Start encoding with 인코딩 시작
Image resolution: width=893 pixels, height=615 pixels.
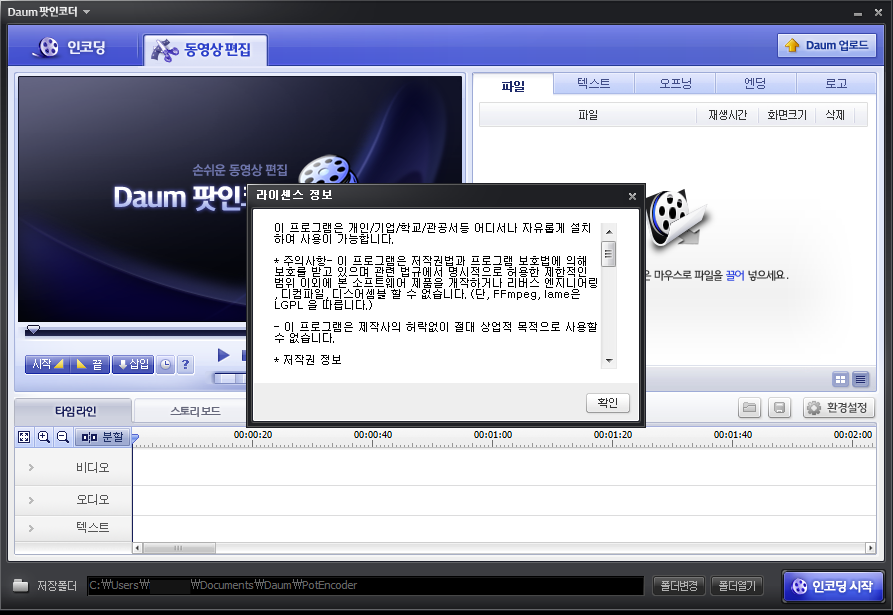[x=833, y=586]
